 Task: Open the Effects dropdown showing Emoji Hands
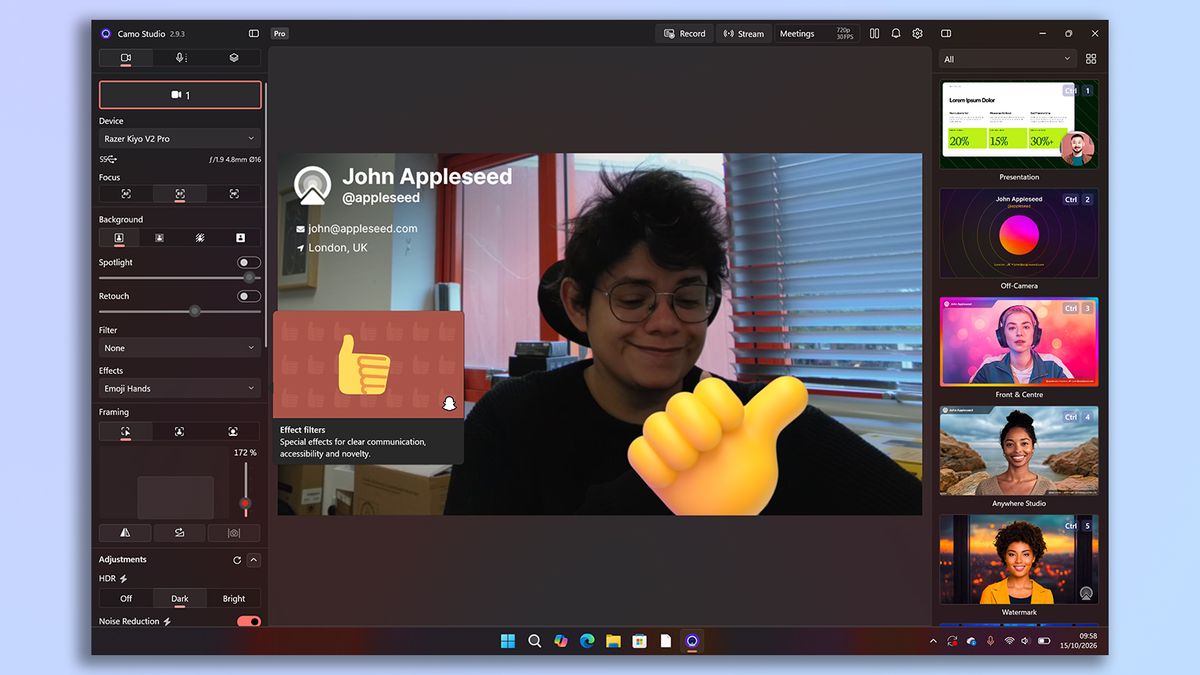[x=180, y=388]
